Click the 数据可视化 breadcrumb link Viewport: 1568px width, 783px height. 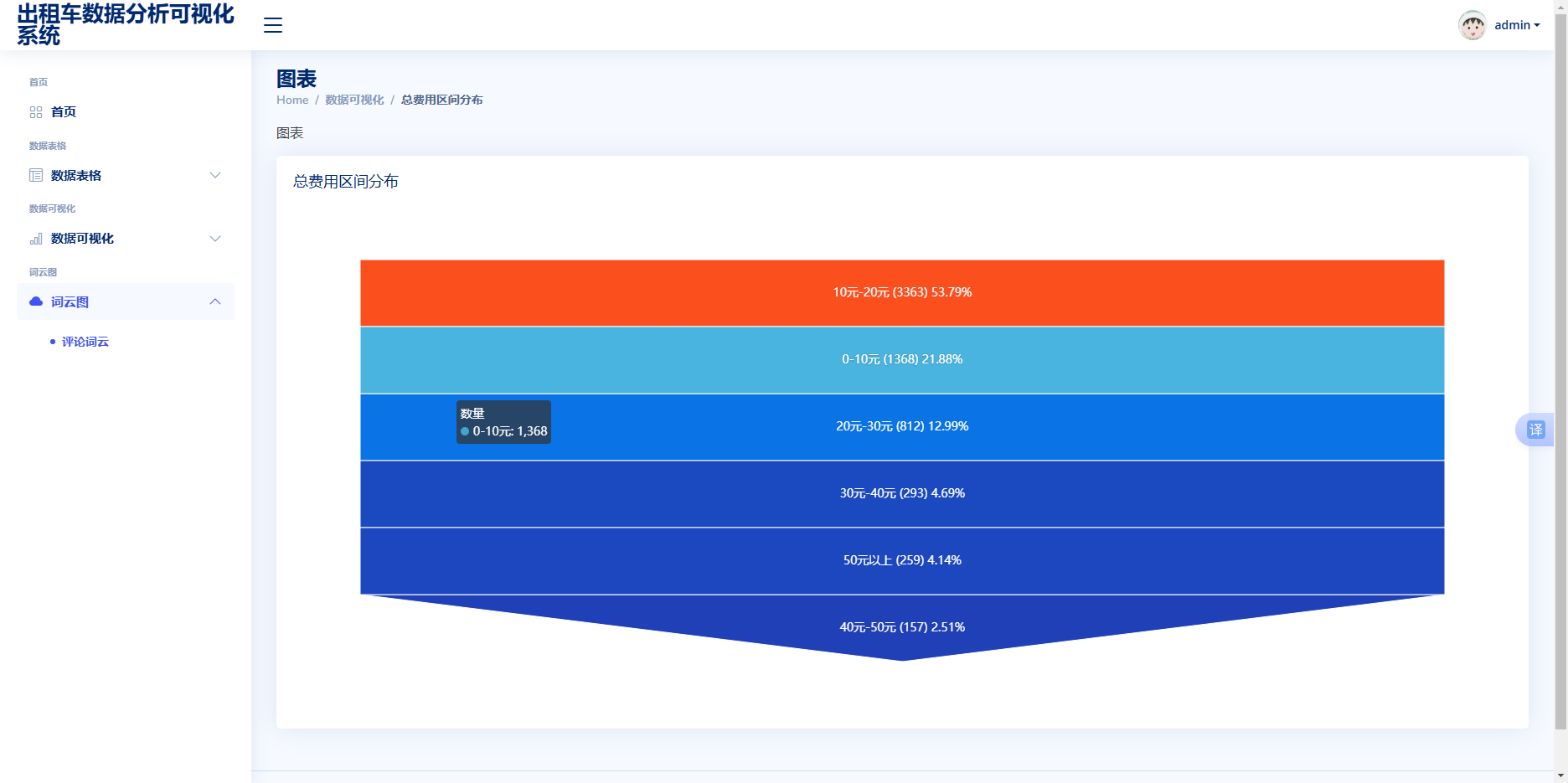point(354,100)
